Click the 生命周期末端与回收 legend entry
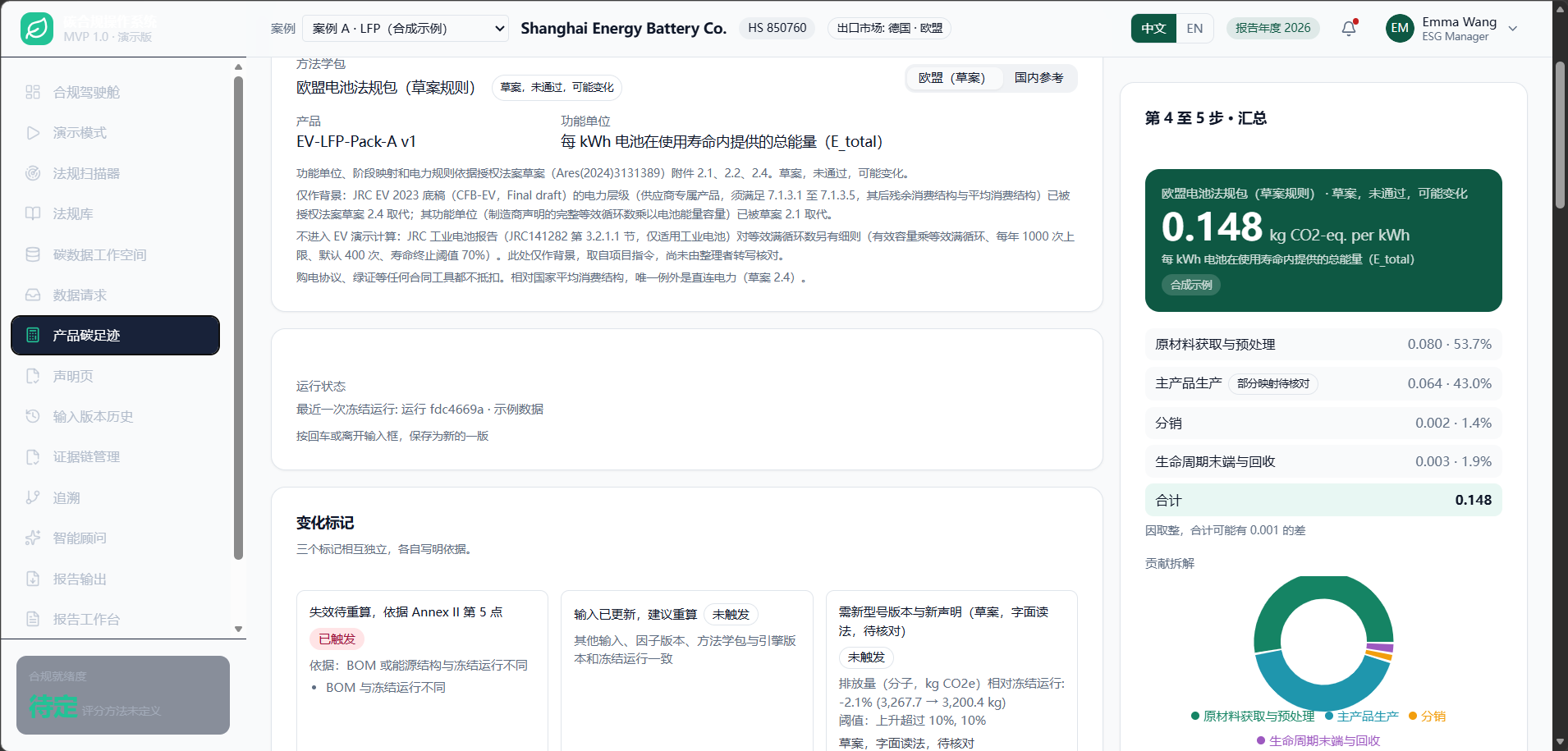This screenshot has height=751, width=1568. [x=1318, y=740]
